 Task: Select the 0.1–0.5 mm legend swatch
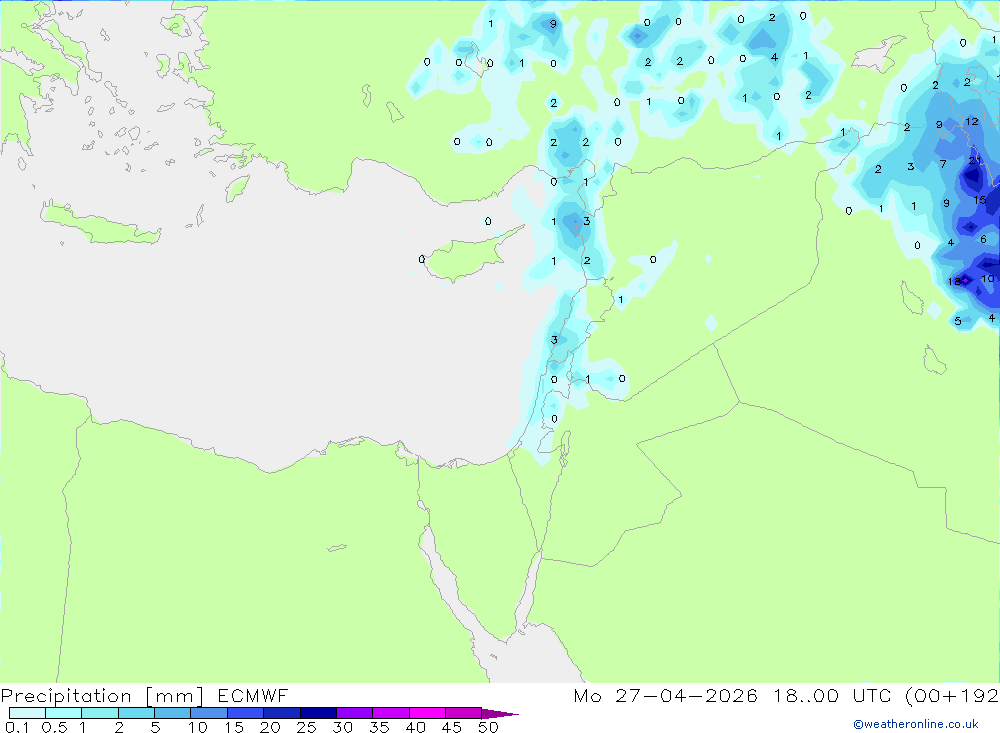(27, 713)
